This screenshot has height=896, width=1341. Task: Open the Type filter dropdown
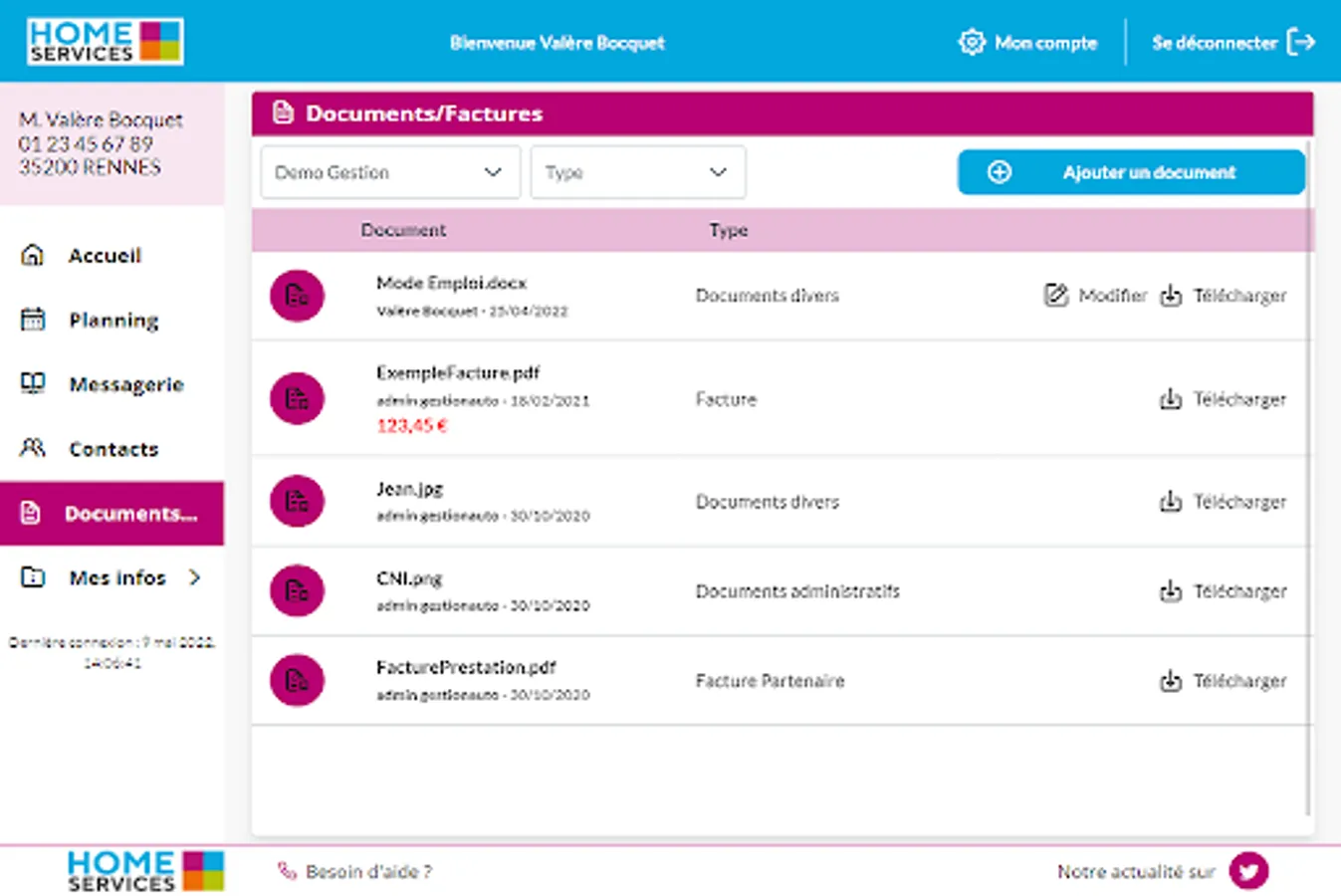click(x=638, y=172)
